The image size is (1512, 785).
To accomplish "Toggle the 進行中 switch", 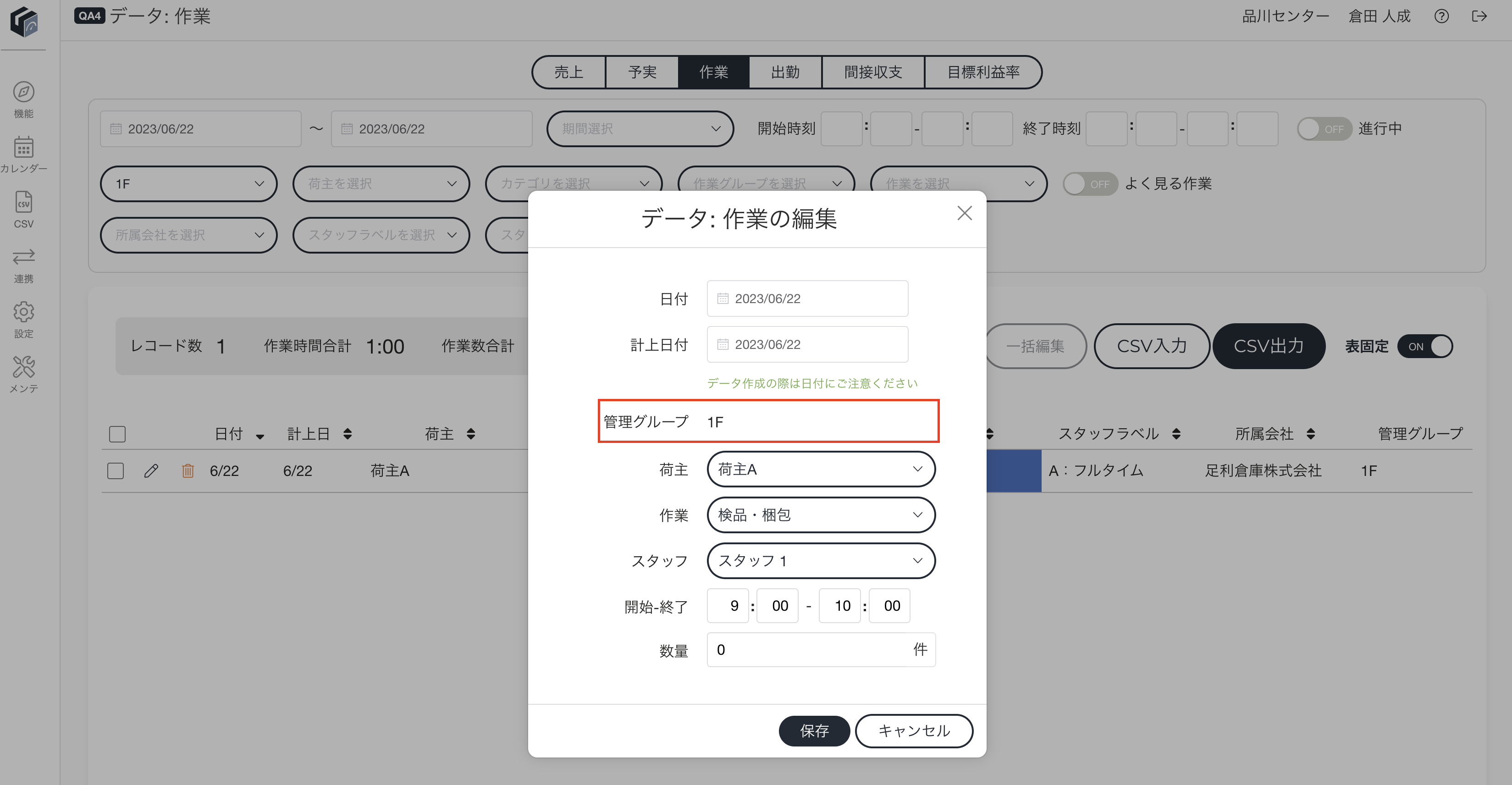I will tap(1324, 129).
